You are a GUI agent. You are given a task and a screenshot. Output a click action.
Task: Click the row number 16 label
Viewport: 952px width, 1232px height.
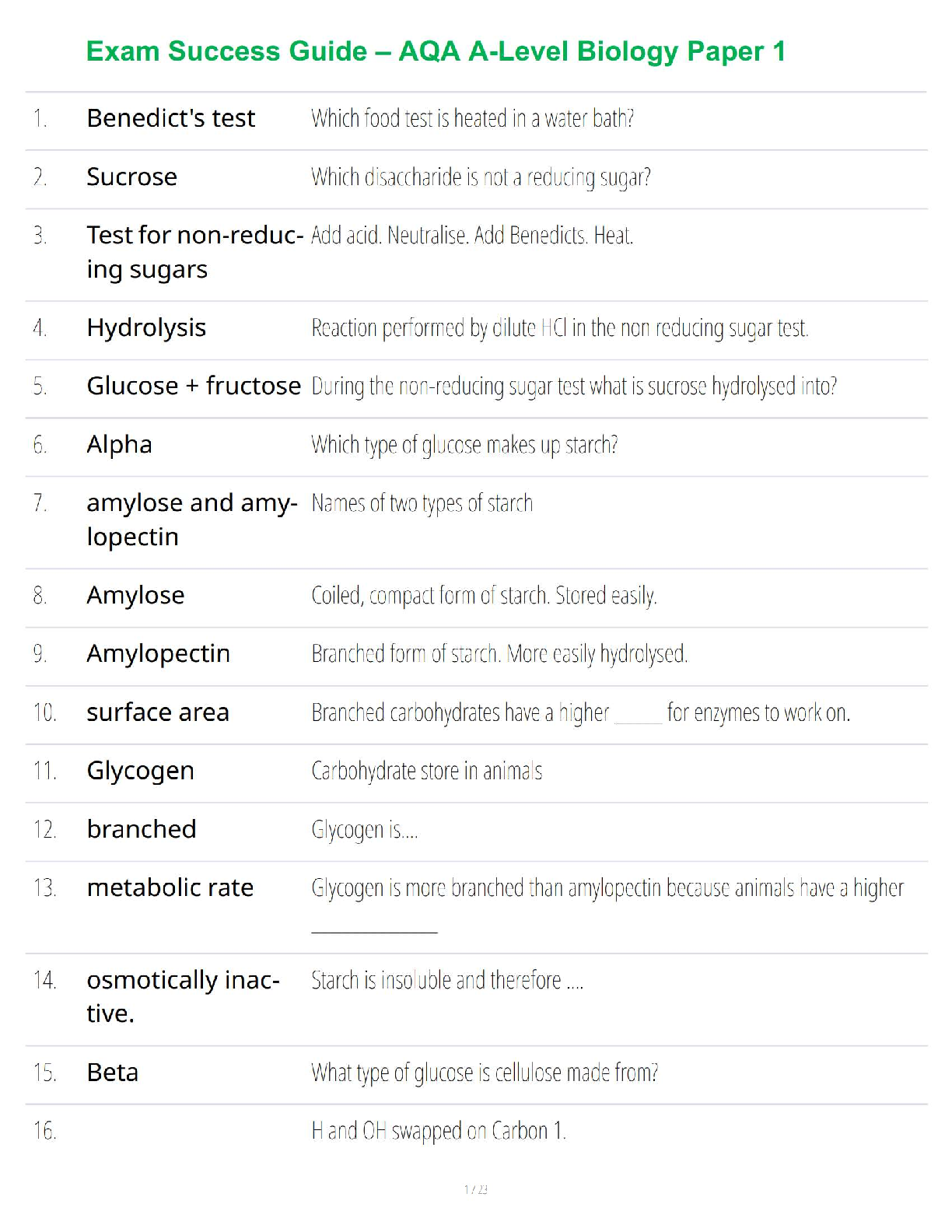44,1131
